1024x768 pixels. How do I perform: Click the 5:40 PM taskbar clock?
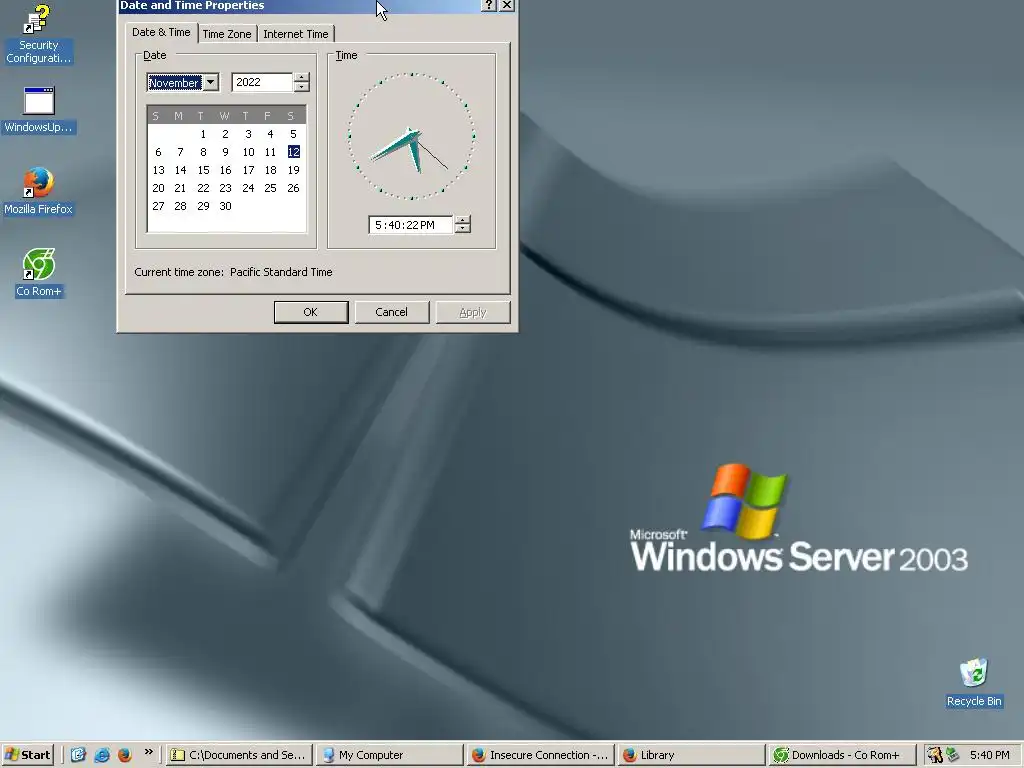[x=989, y=755]
